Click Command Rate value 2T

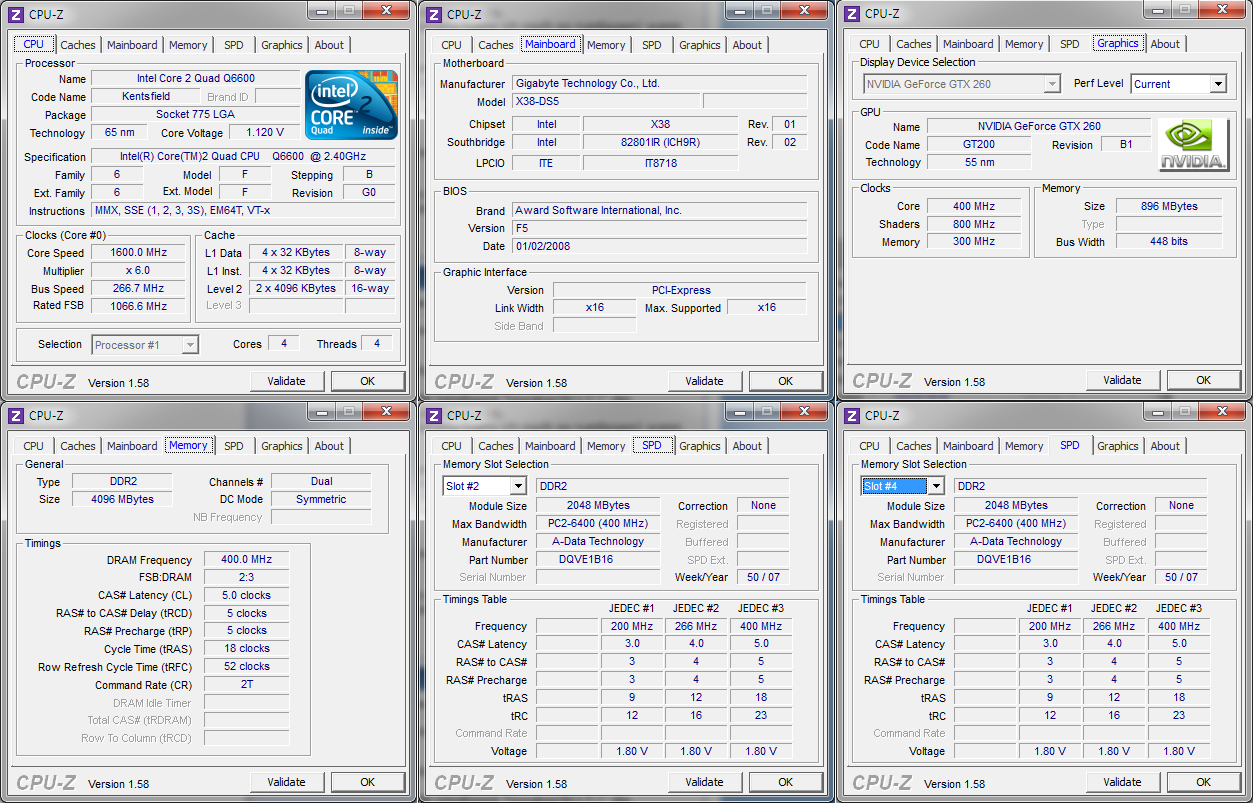pyautogui.click(x=247, y=686)
